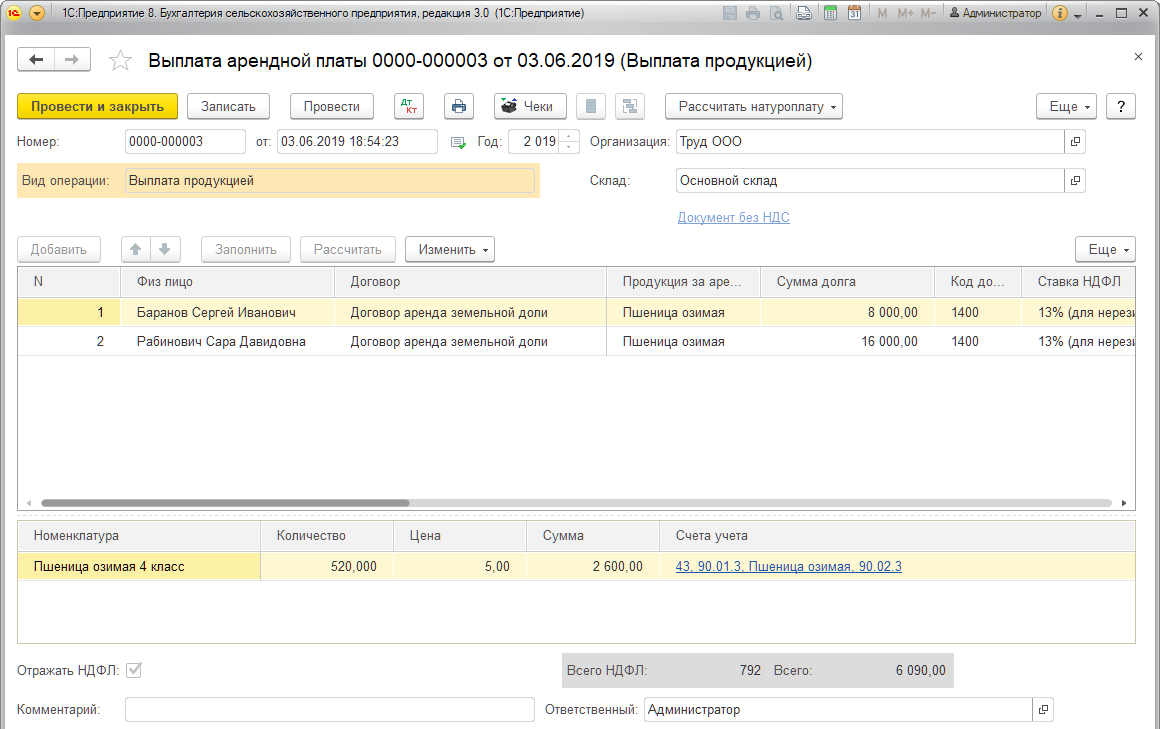1160x729 pixels.
Task: Move row down with arrow button
Action: [165, 249]
